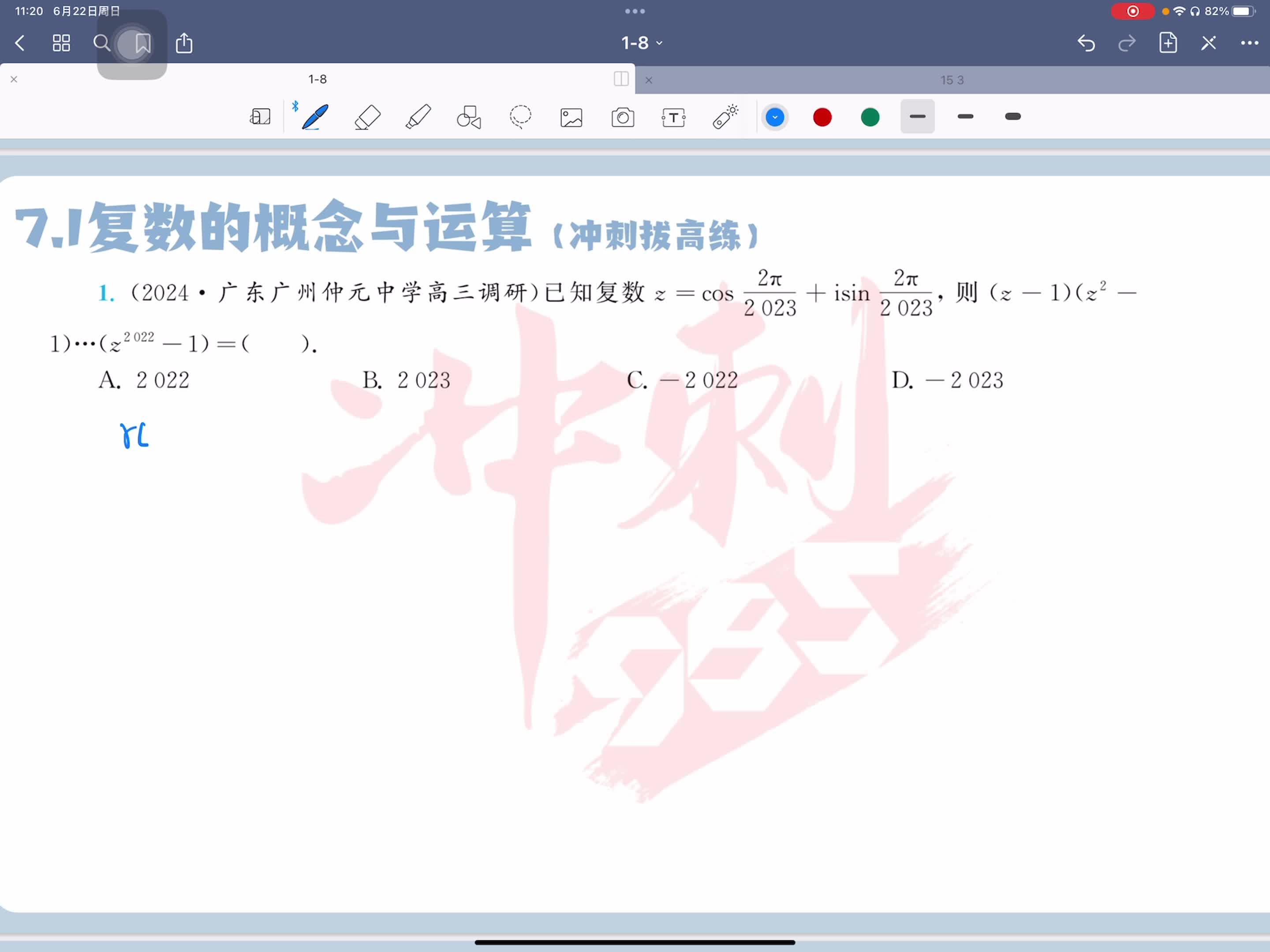Toggle split view on the 1-8 tab
Screen dimensions: 1270x952
coord(620,79)
